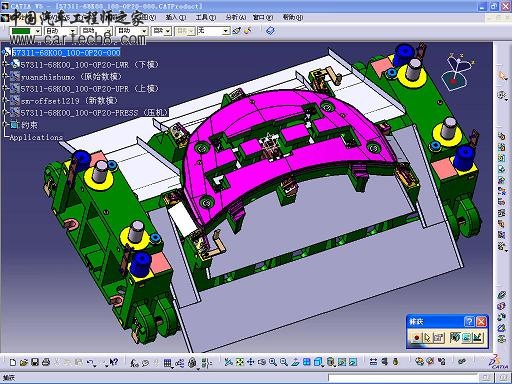Open the 分析 (Analyze) menu

tap(236, 17)
